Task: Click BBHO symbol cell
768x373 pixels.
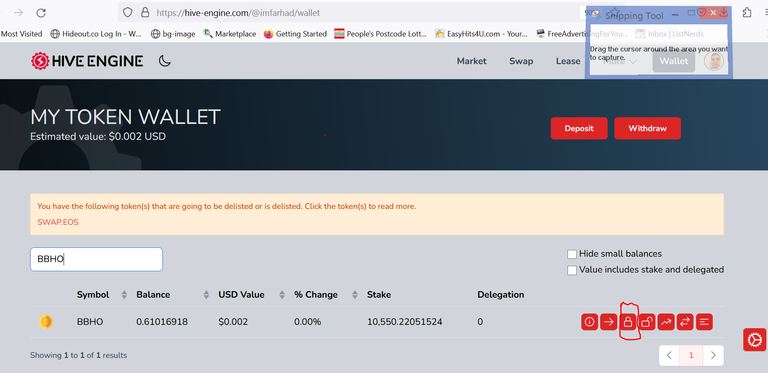Action: tap(90, 322)
